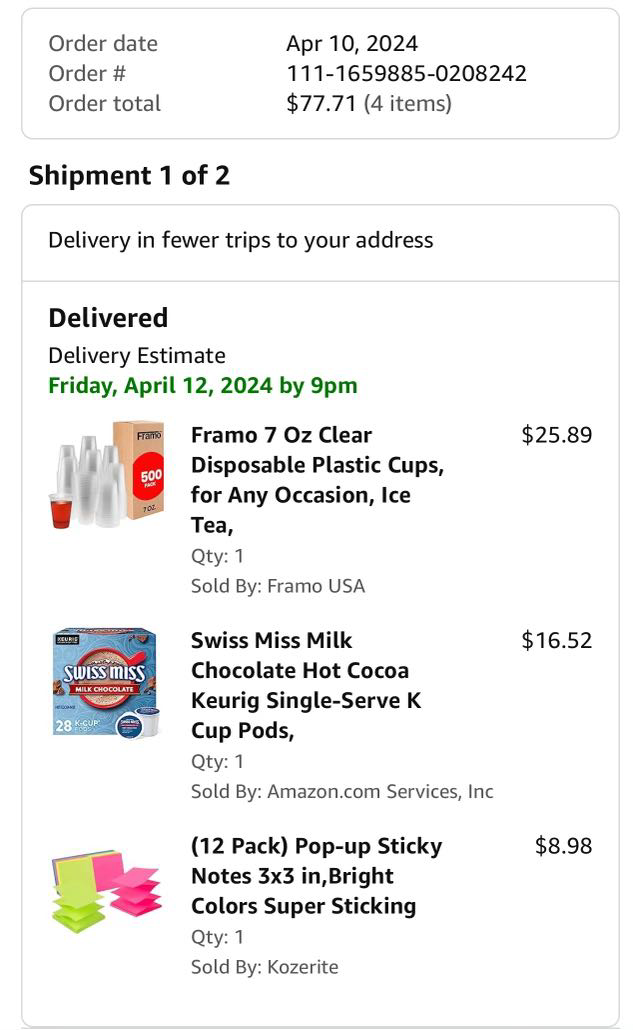Screen dimensions: 633x1030
Task: Open the Framo 7 Oz Clear Cups title
Action: pos(317,480)
